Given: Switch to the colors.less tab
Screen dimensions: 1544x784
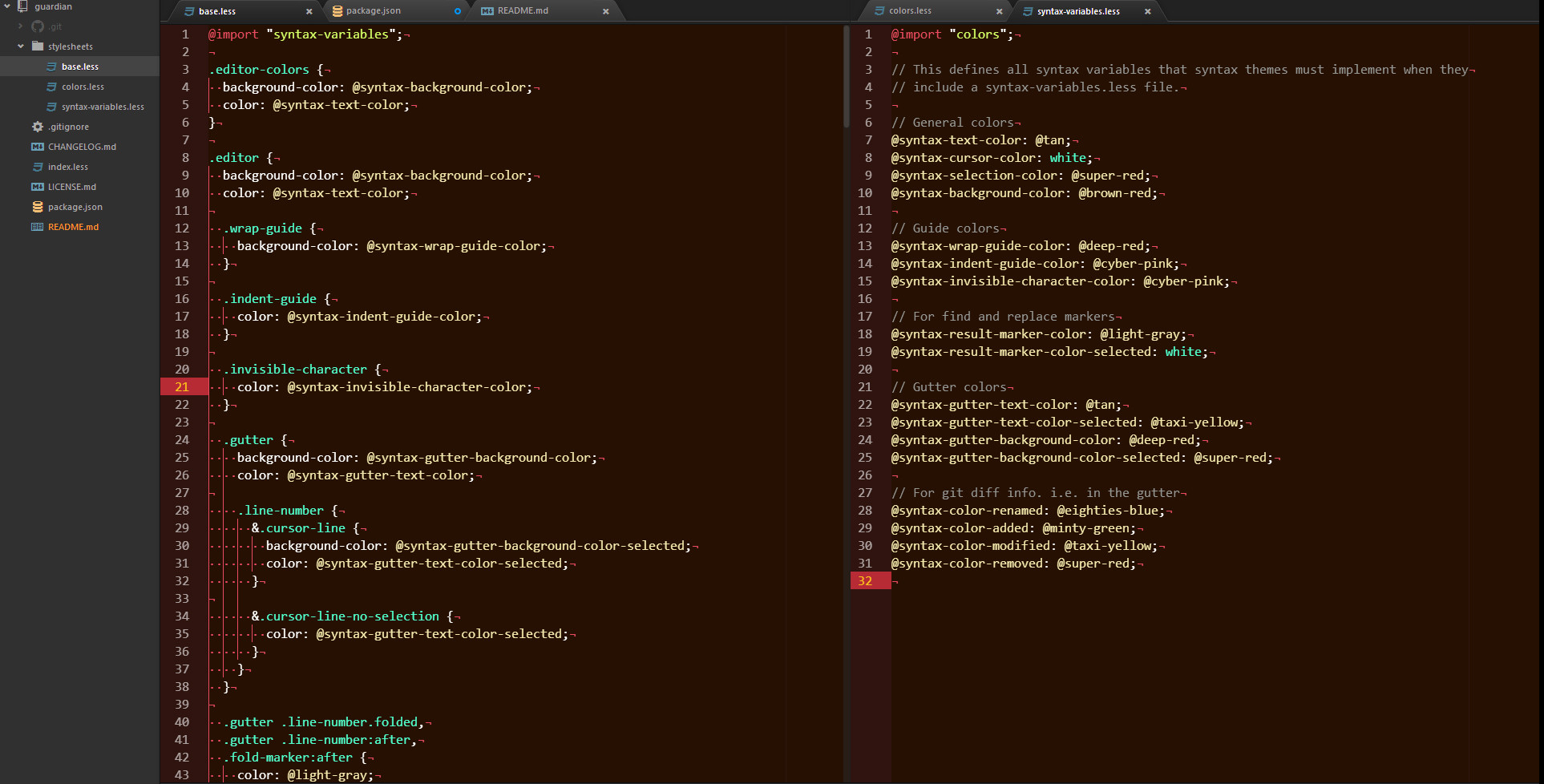Looking at the screenshot, I should [935, 11].
